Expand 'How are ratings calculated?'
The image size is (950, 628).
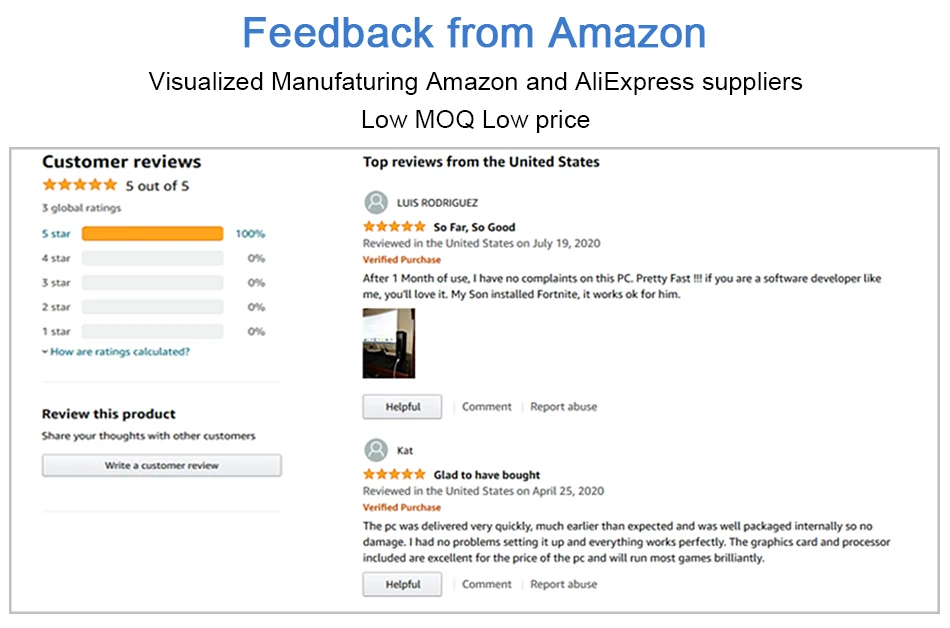coord(116,352)
